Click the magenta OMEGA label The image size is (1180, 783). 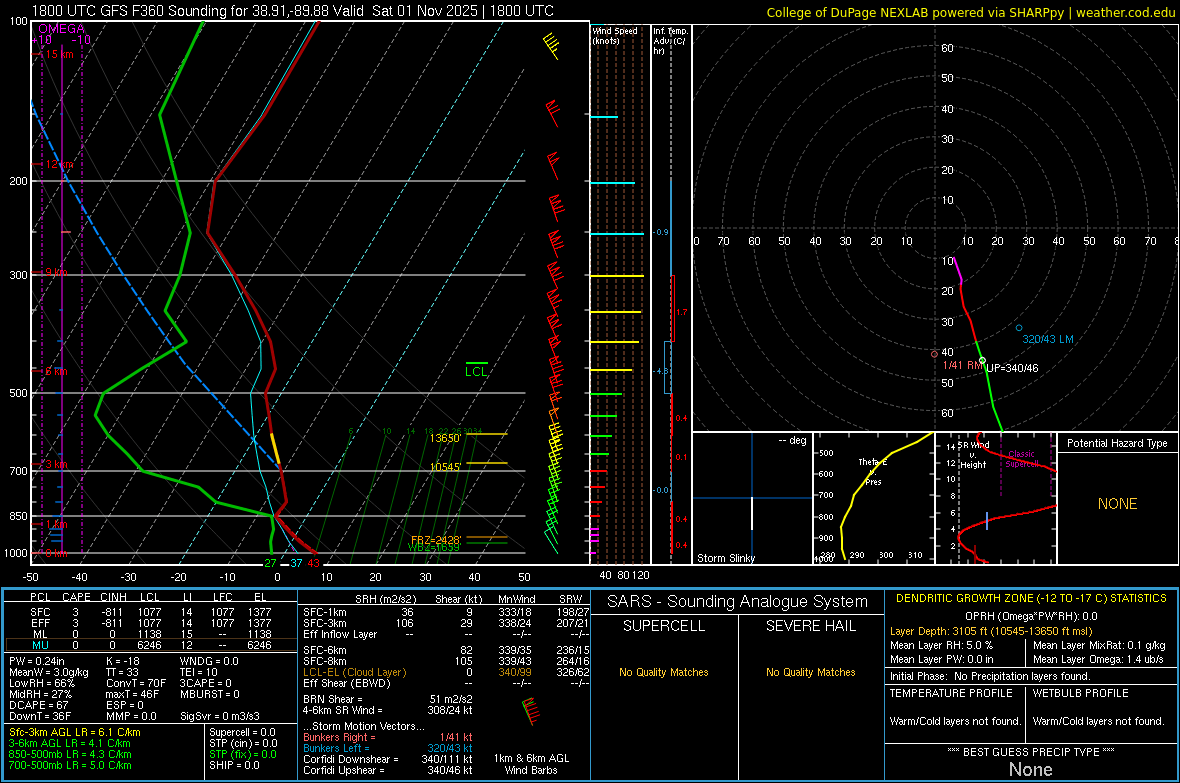tap(62, 29)
